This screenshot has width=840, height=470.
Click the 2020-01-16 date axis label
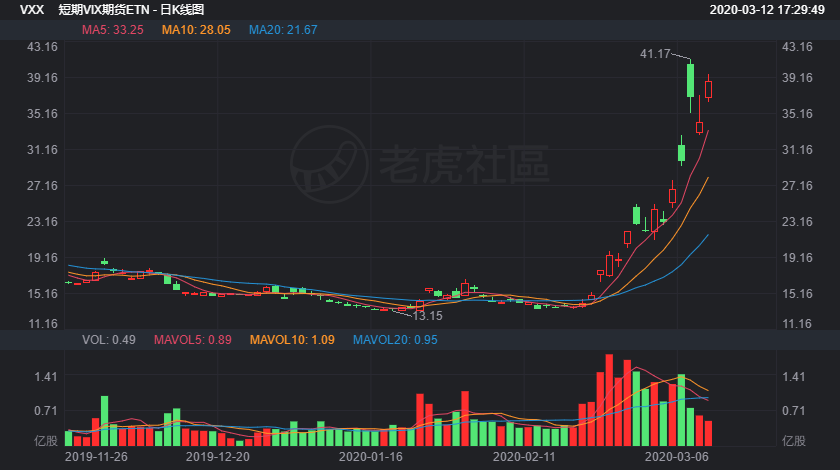pos(371,457)
